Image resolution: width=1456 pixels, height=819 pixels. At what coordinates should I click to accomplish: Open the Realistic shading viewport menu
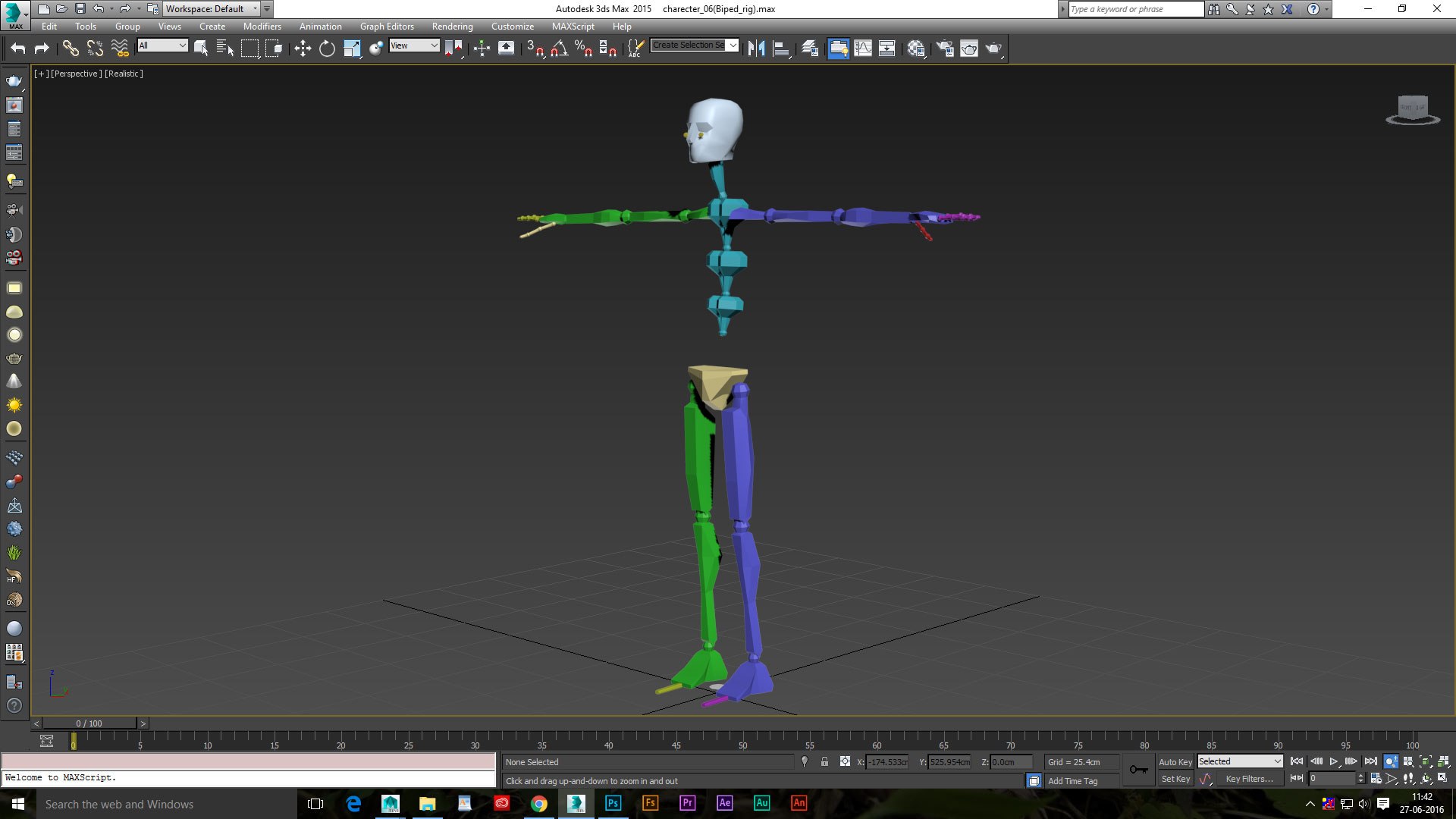click(x=124, y=74)
